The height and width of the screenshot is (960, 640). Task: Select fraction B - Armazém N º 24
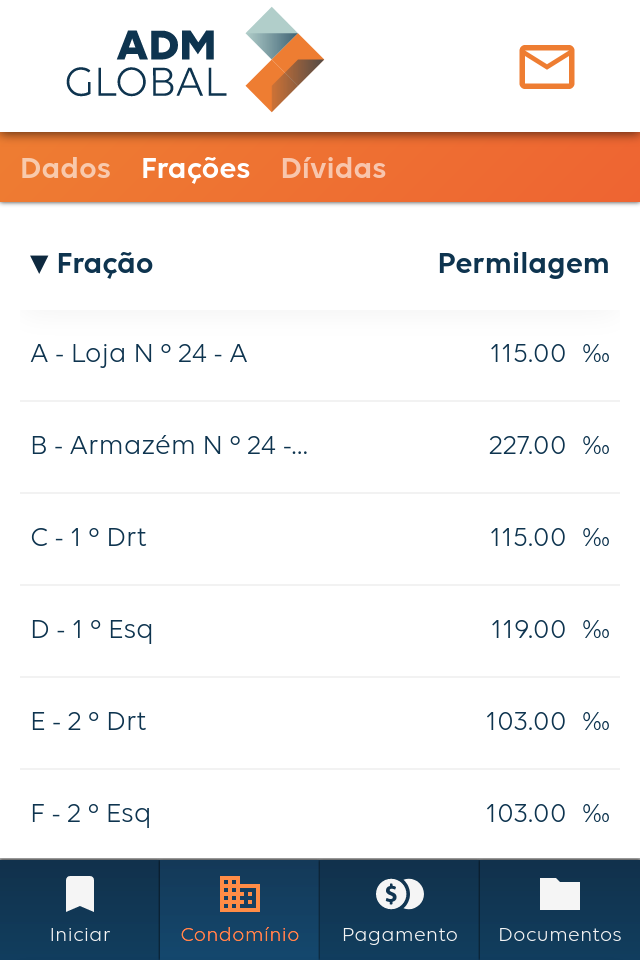coord(320,445)
